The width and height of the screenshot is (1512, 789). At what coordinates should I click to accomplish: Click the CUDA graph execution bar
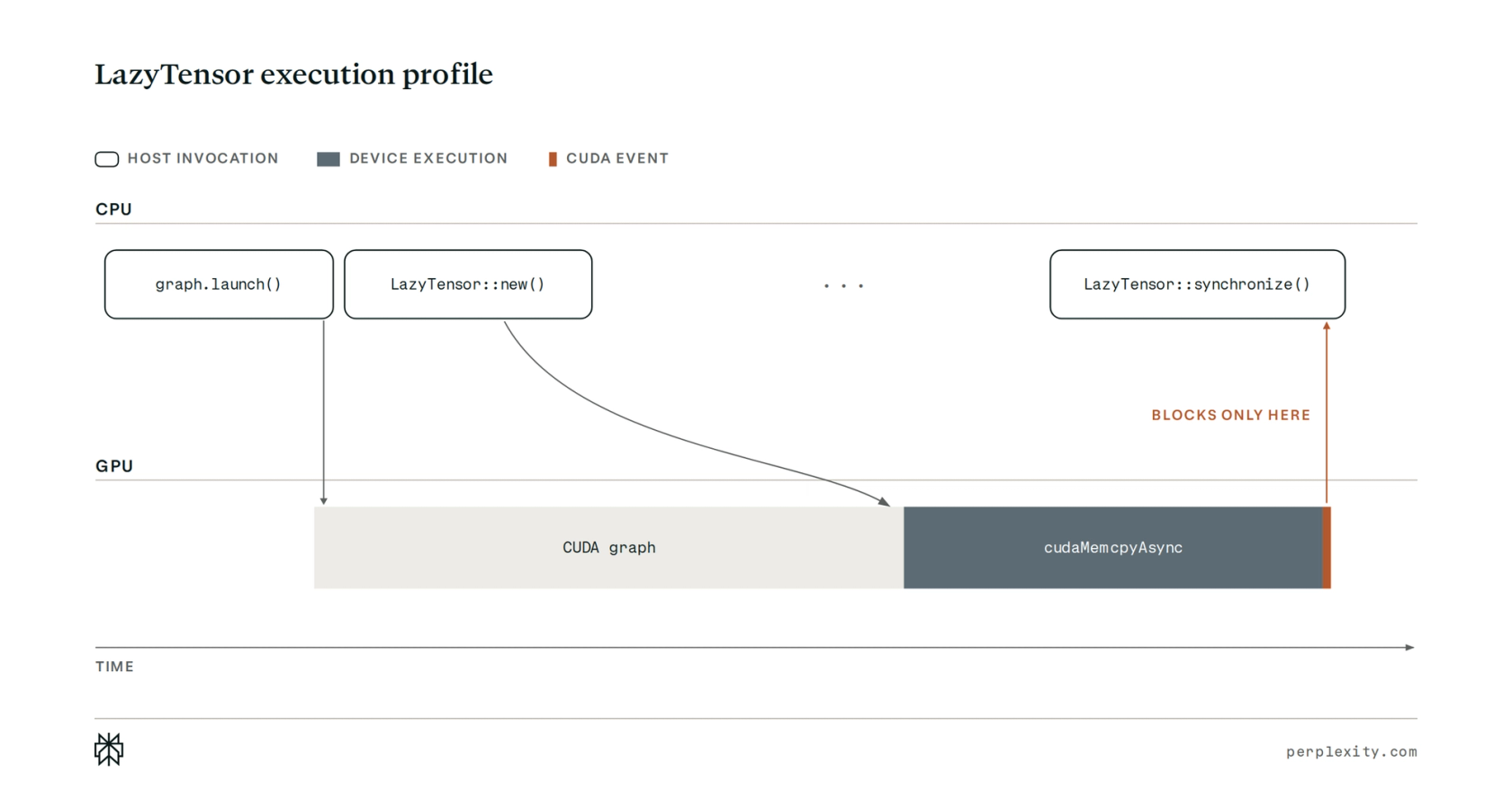pyautogui.click(x=608, y=548)
